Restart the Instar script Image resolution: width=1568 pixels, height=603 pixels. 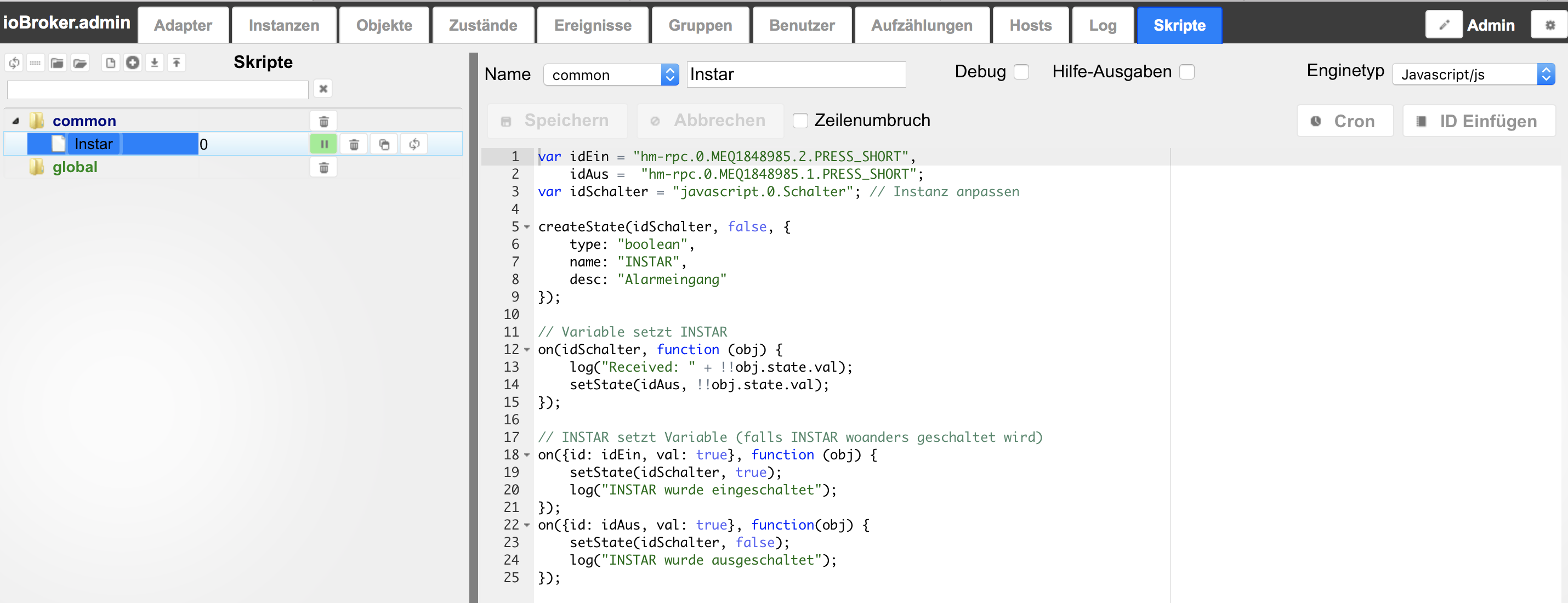click(414, 144)
